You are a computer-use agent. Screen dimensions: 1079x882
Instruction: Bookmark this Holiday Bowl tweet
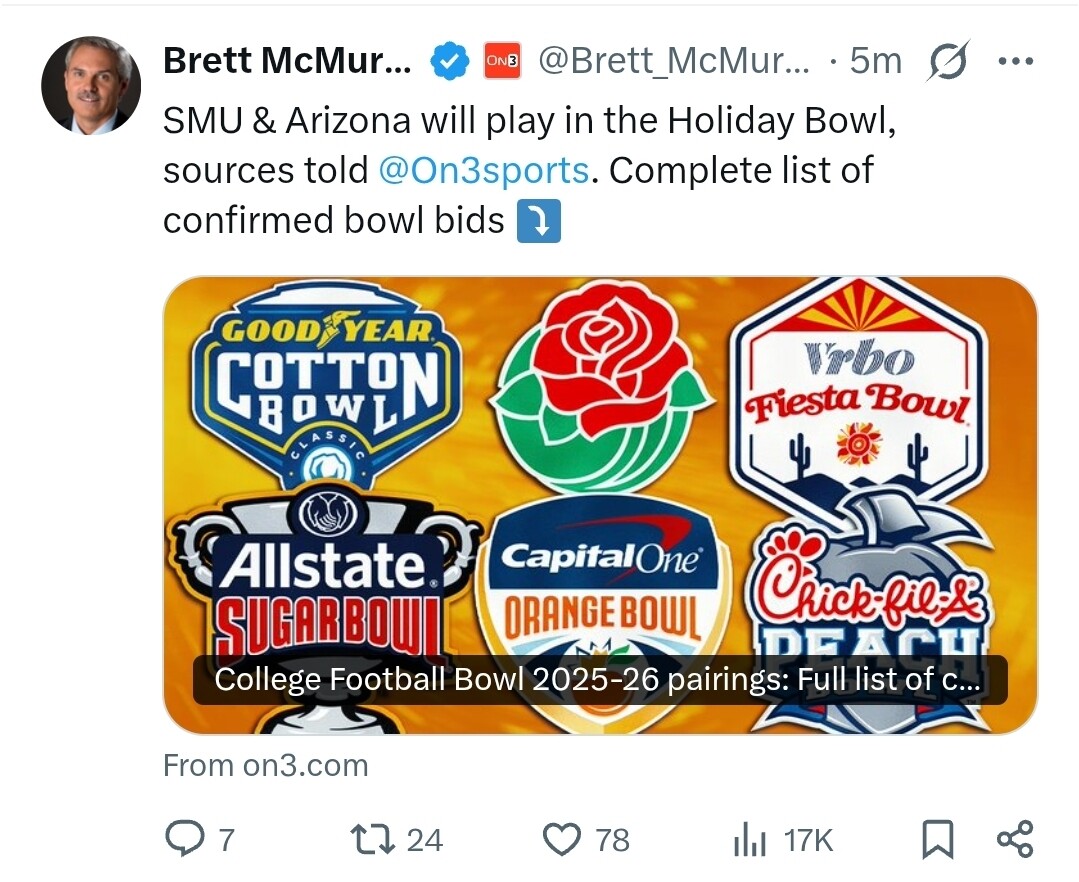(937, 839)
